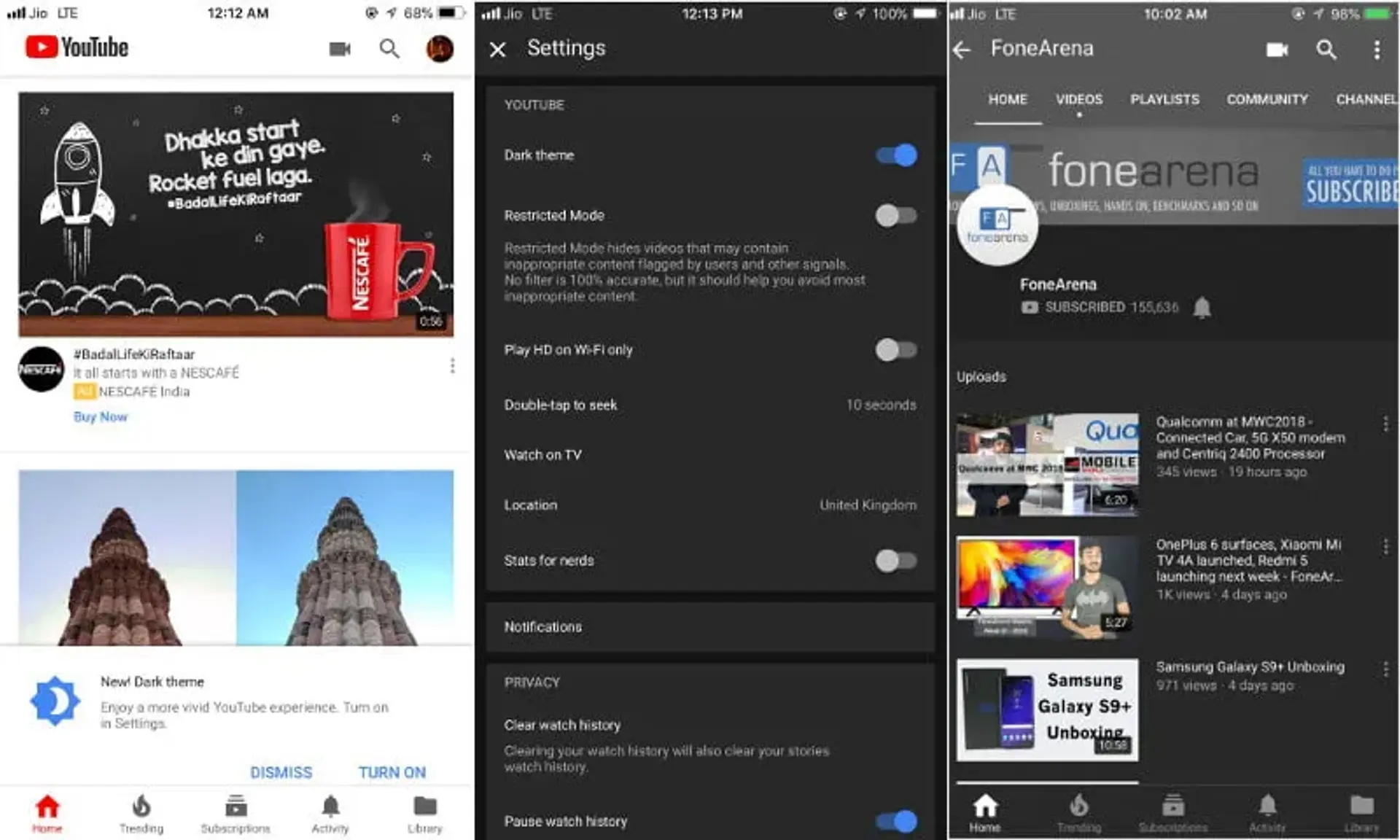Viewport: 1400px width, 840px height.
Task: Open Qualcomm at MWC2018 video thumbnail
Action: [x=1047, y=464]
